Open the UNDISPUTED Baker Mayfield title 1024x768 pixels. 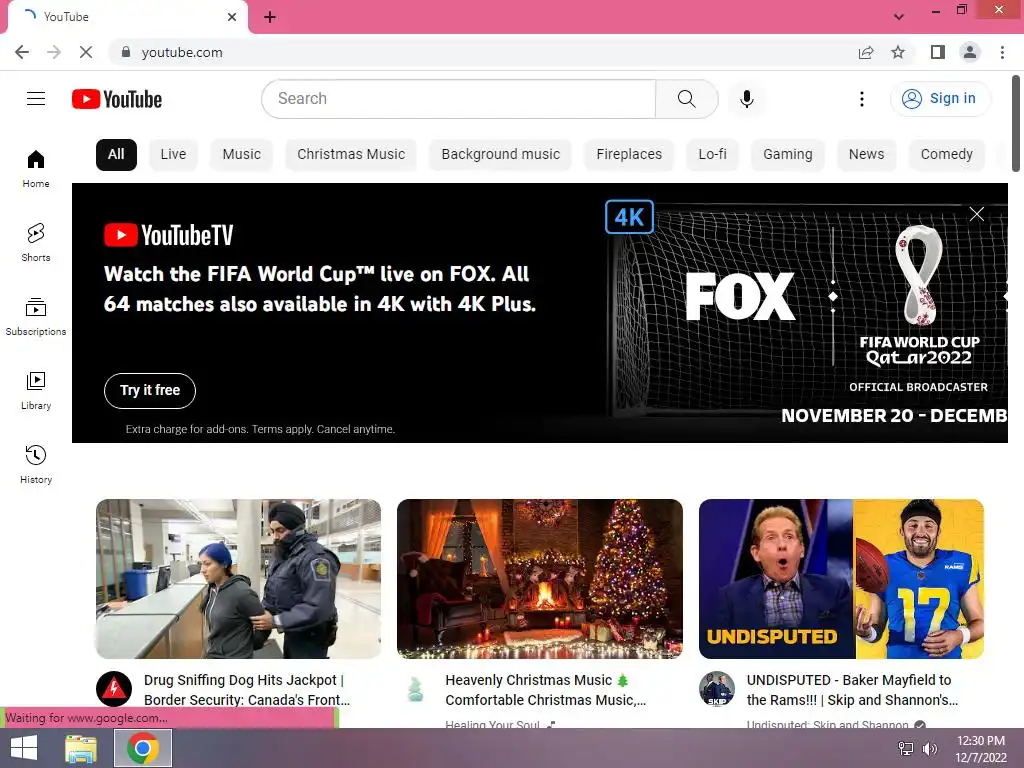pyautogui.click(x=852, y=690)
